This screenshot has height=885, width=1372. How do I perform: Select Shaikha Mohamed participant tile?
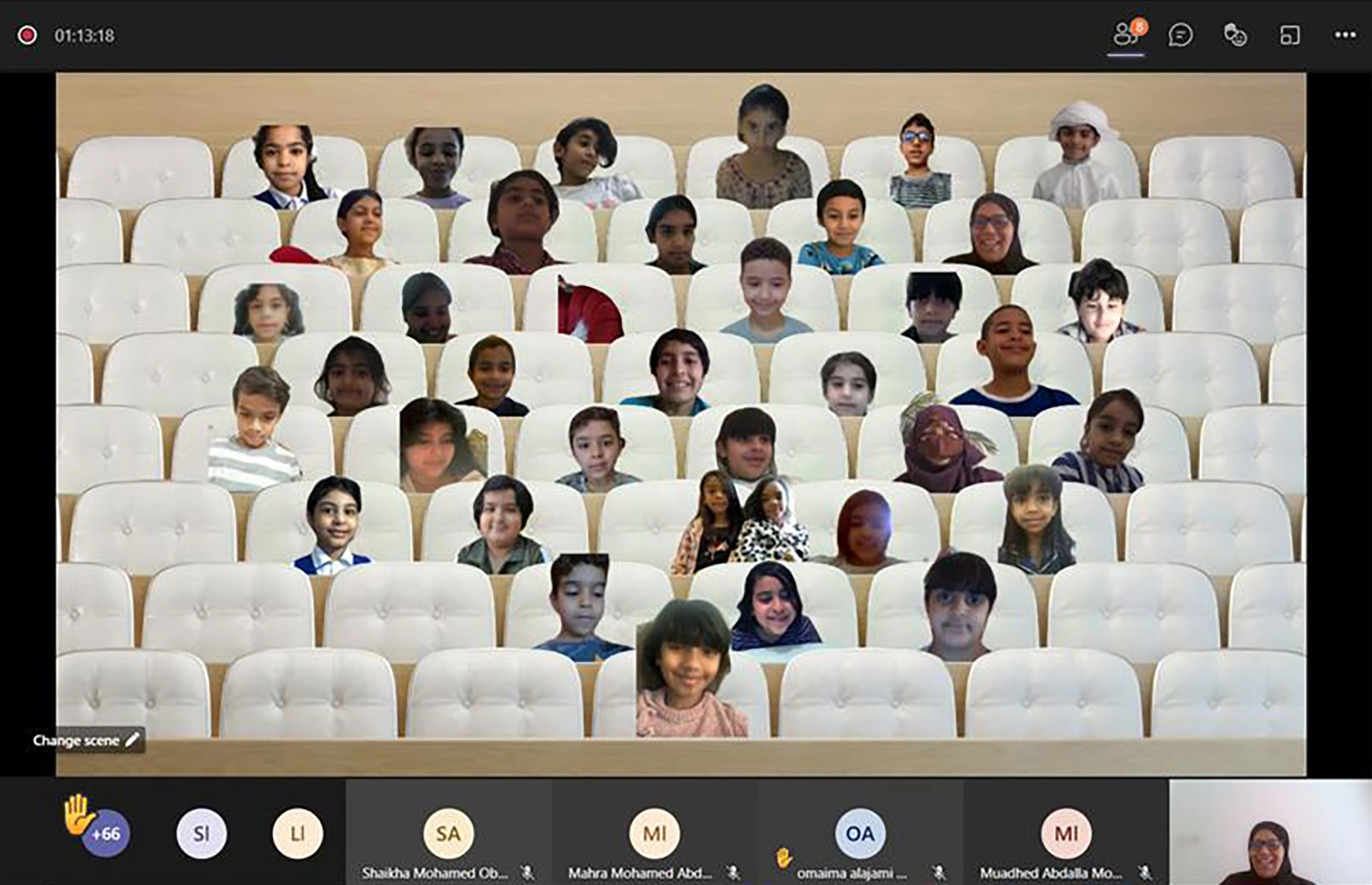coord(448,833)
